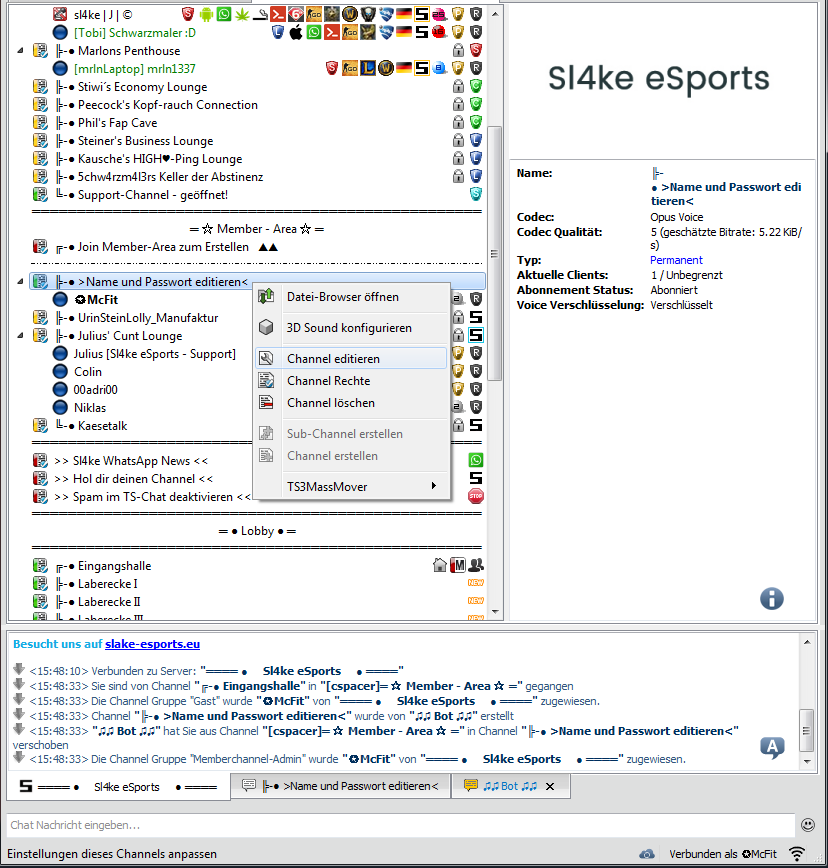828x868 pixels.
Task: Select the Kaesetalk channel
Action: click(102, 426)
